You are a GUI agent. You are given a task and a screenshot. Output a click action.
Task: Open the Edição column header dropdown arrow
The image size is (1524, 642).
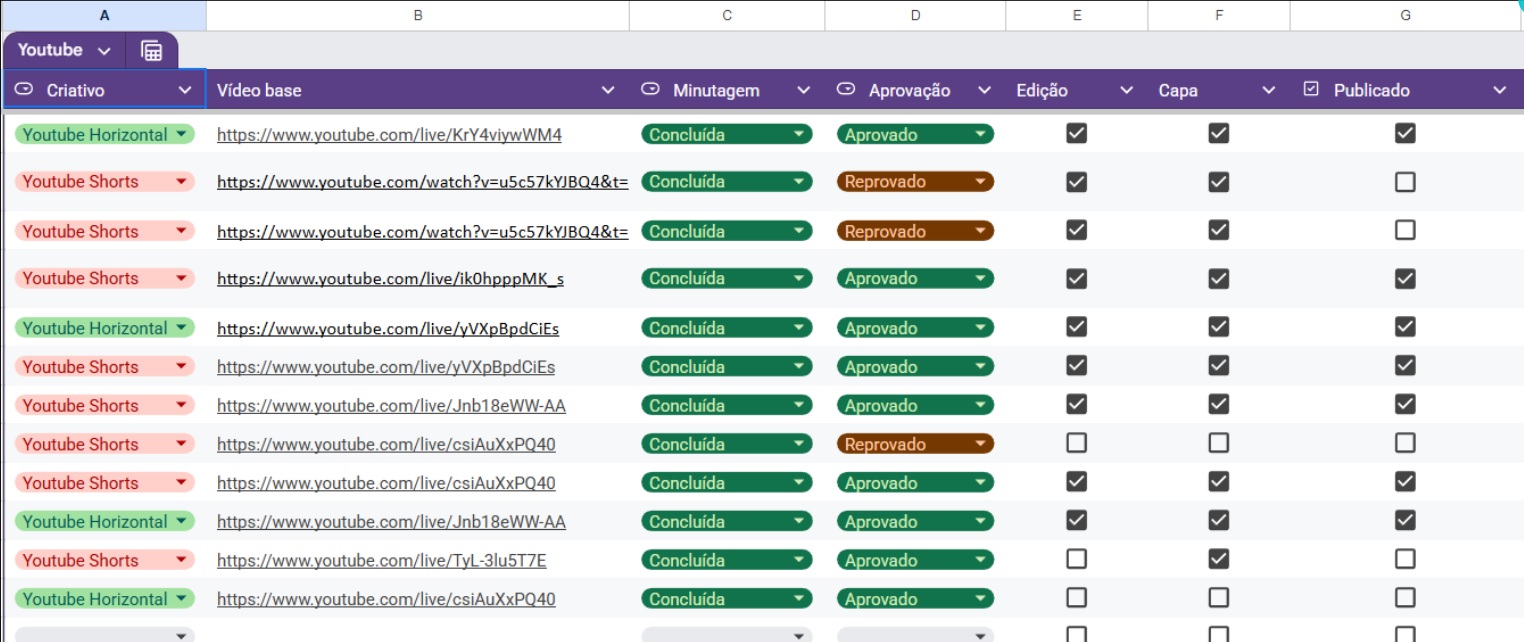(x=1126, y=91)
